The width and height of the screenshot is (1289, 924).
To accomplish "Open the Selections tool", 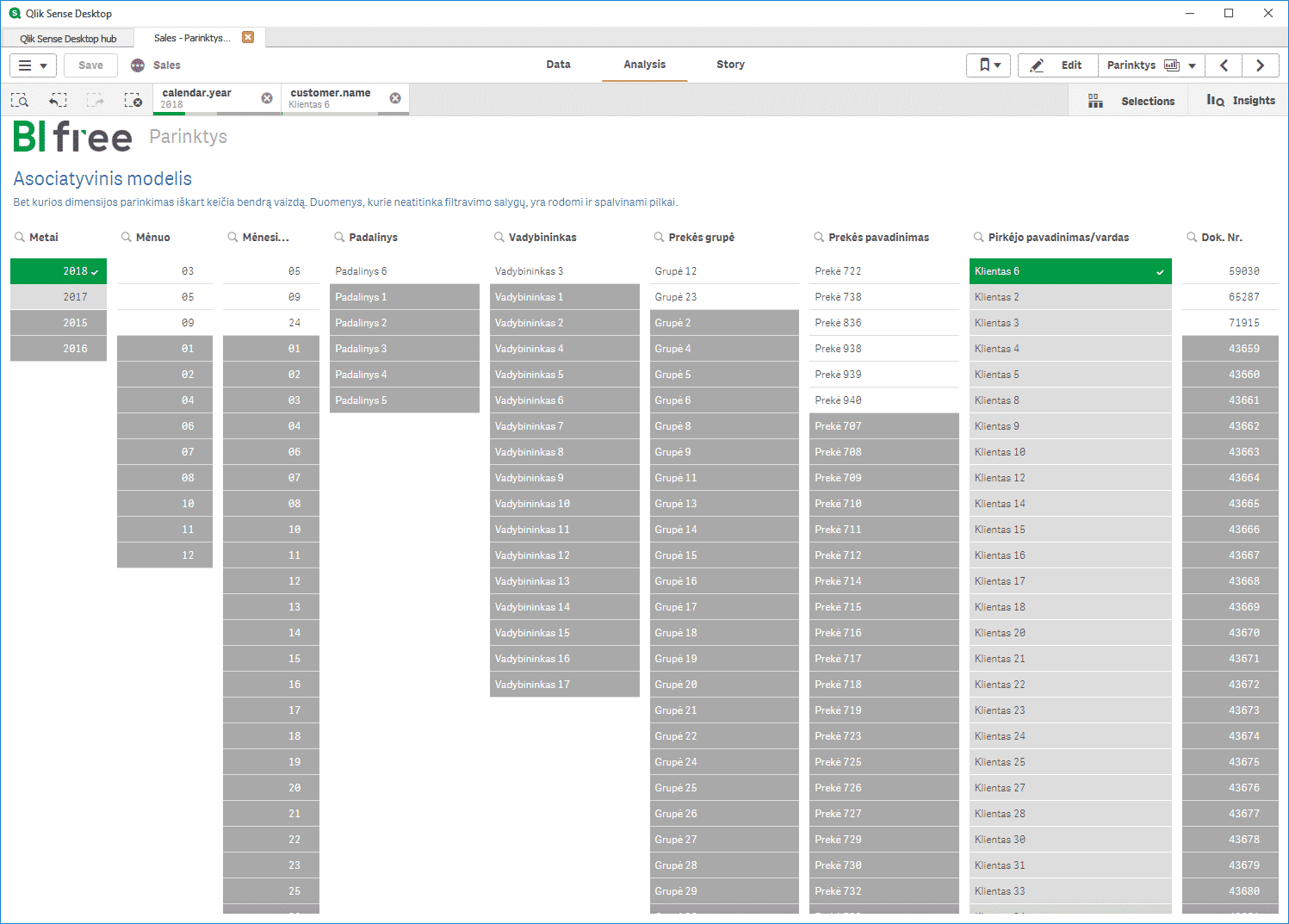I will pyautogui.click(x=1131, y=101).
